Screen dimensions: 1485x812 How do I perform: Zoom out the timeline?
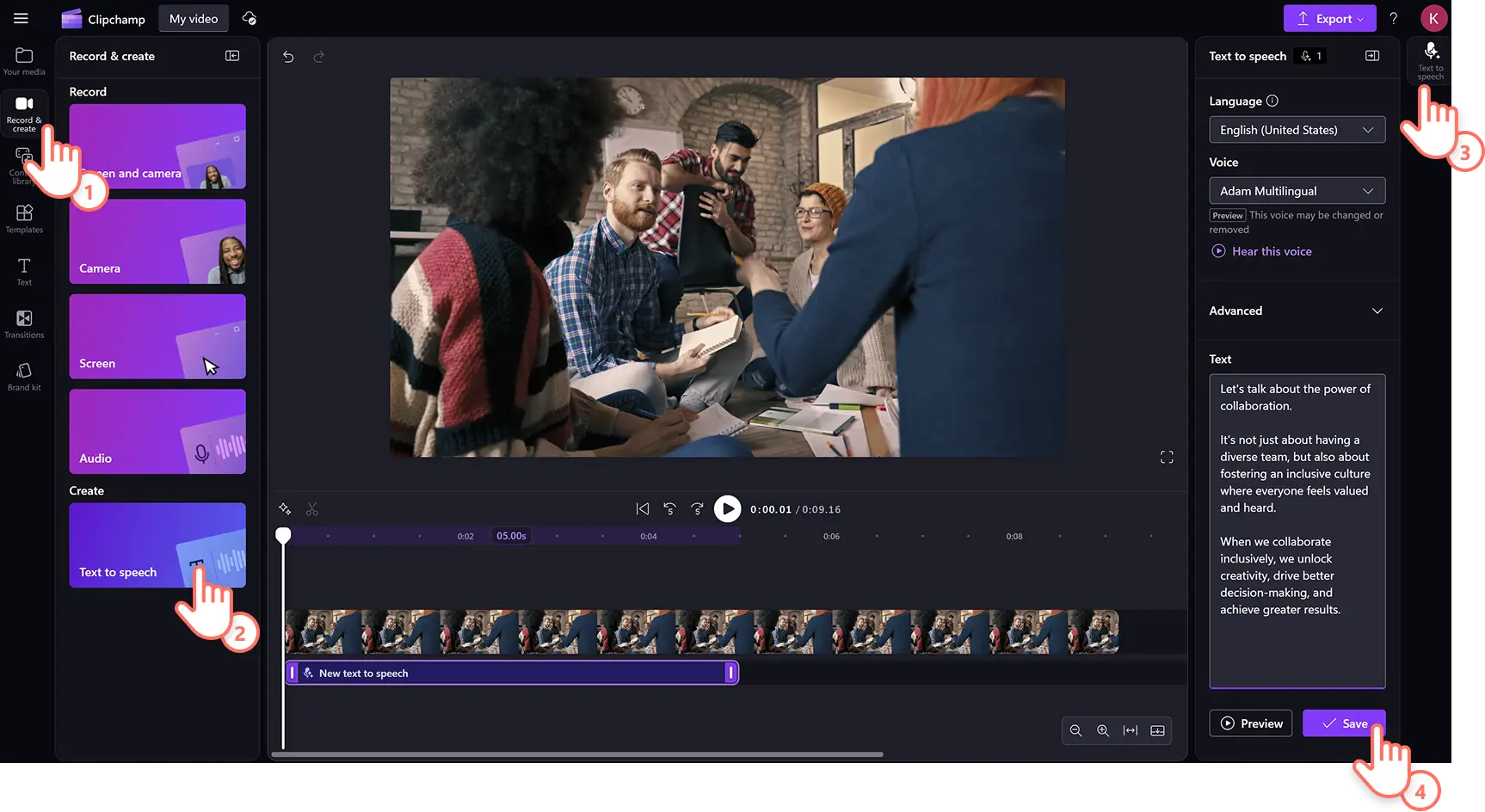coord(1075,730)
